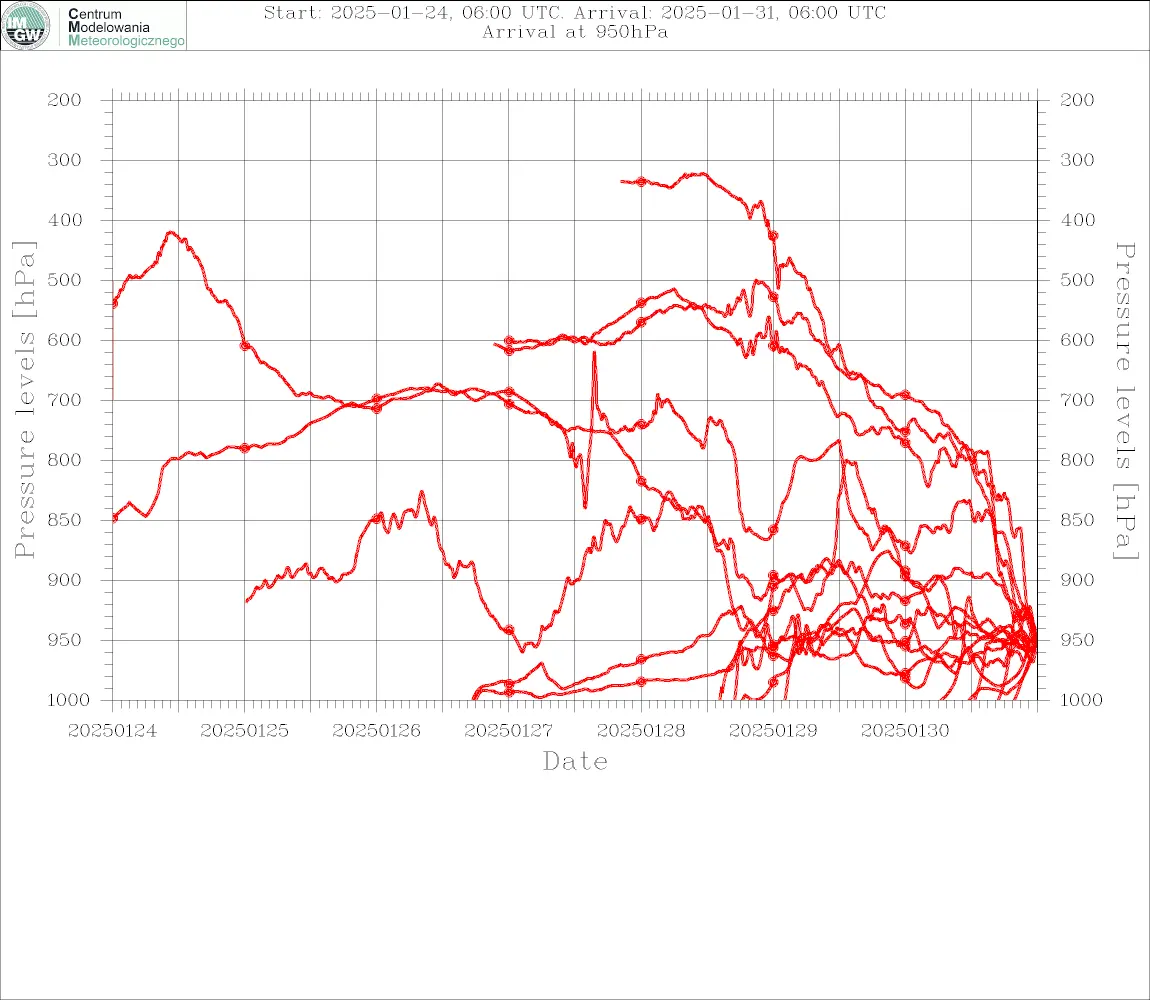Click the right axis 200 label
Image resolution: width=1150 pixels, height=1000 pixels.
pos(1077,100)
